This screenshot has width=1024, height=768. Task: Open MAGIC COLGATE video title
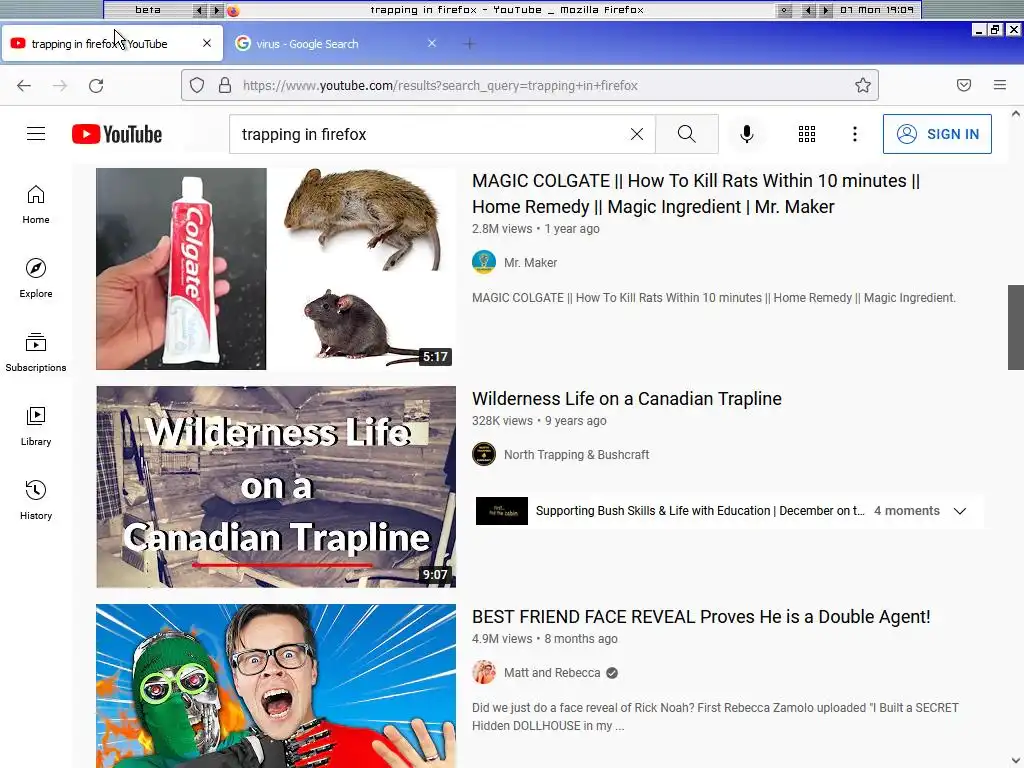pyautogui.click(x=696, y=193)
